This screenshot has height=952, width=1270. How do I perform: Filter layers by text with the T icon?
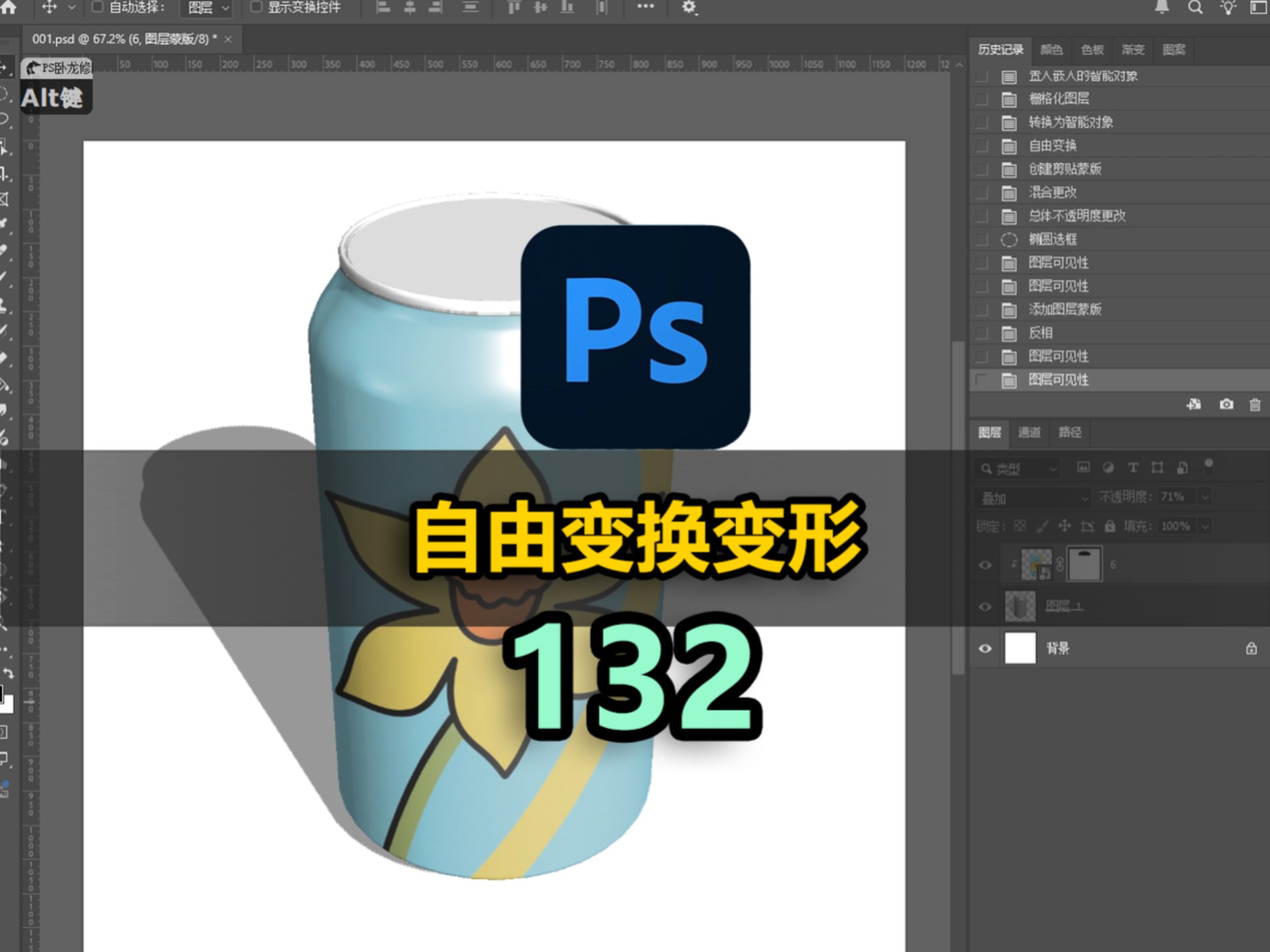[1134, 468]
